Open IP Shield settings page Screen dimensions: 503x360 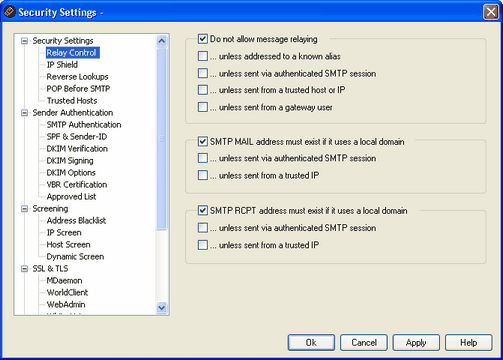(x=62, y=65)
